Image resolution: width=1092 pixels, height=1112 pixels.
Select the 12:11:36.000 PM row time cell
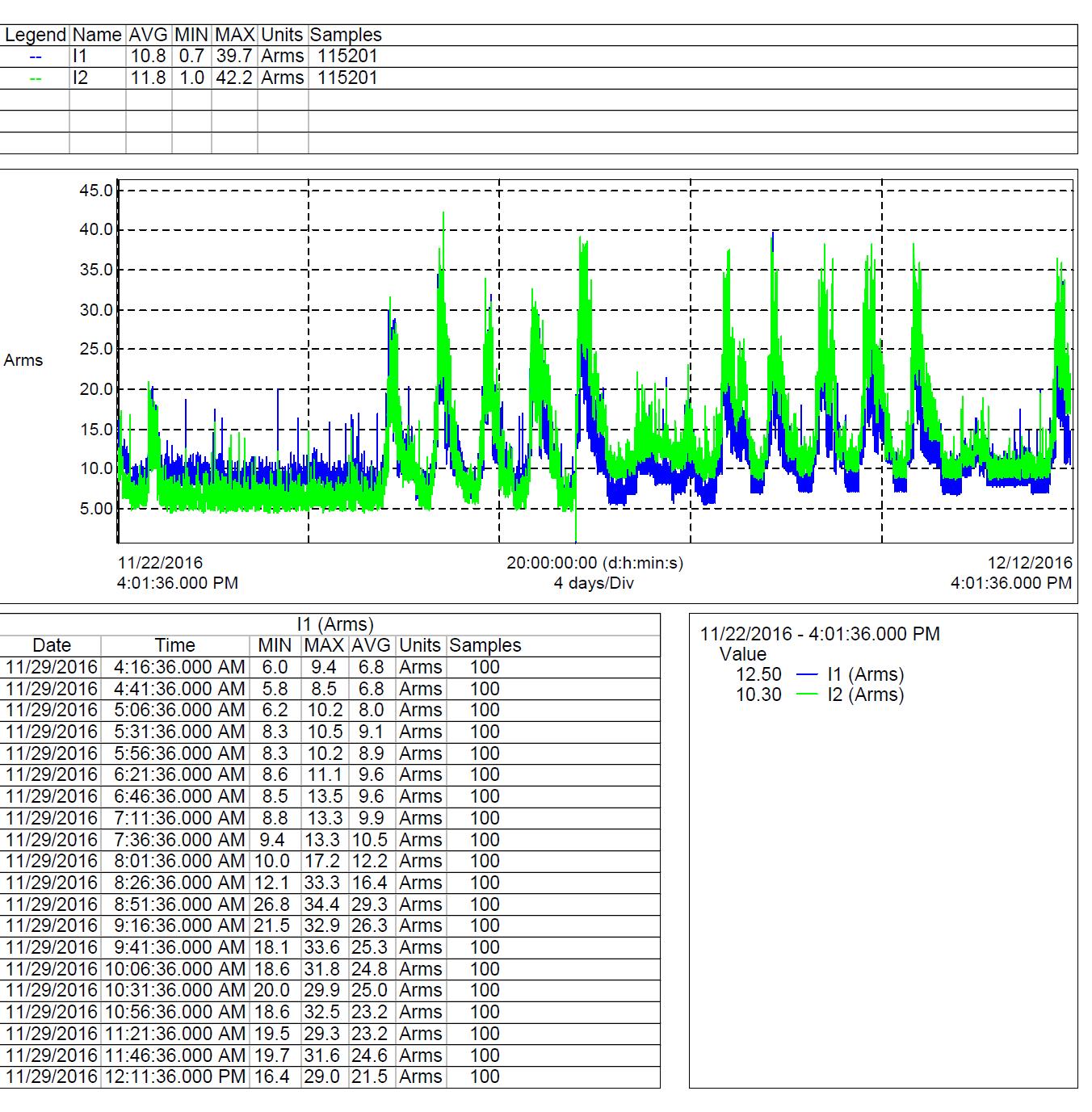[175, 1076]
